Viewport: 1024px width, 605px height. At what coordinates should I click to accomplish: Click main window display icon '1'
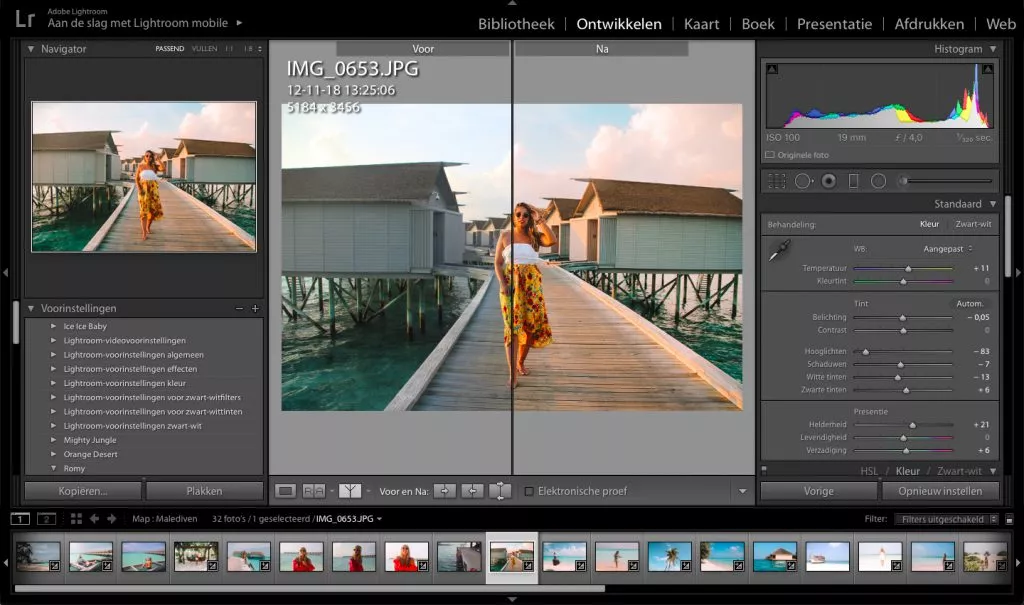tap(20, 519)
